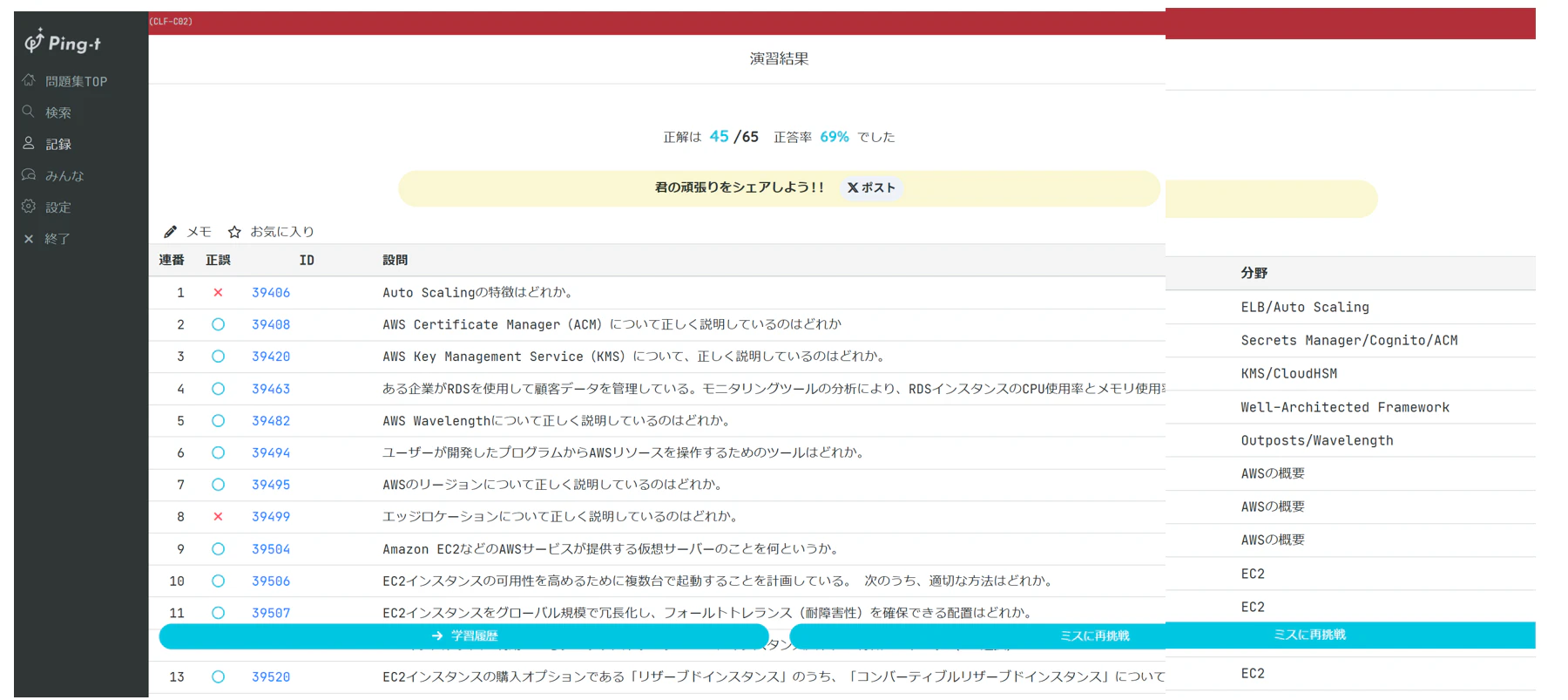Click the AWS Certificate Manager (ACM) question text
Screen dimensions: 1568x700
tap(612, 324)
